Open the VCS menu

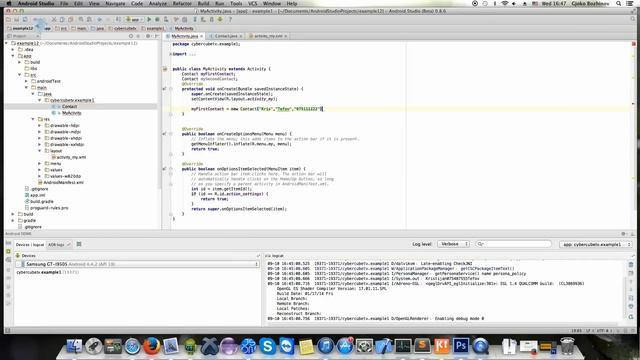point(253,3)
